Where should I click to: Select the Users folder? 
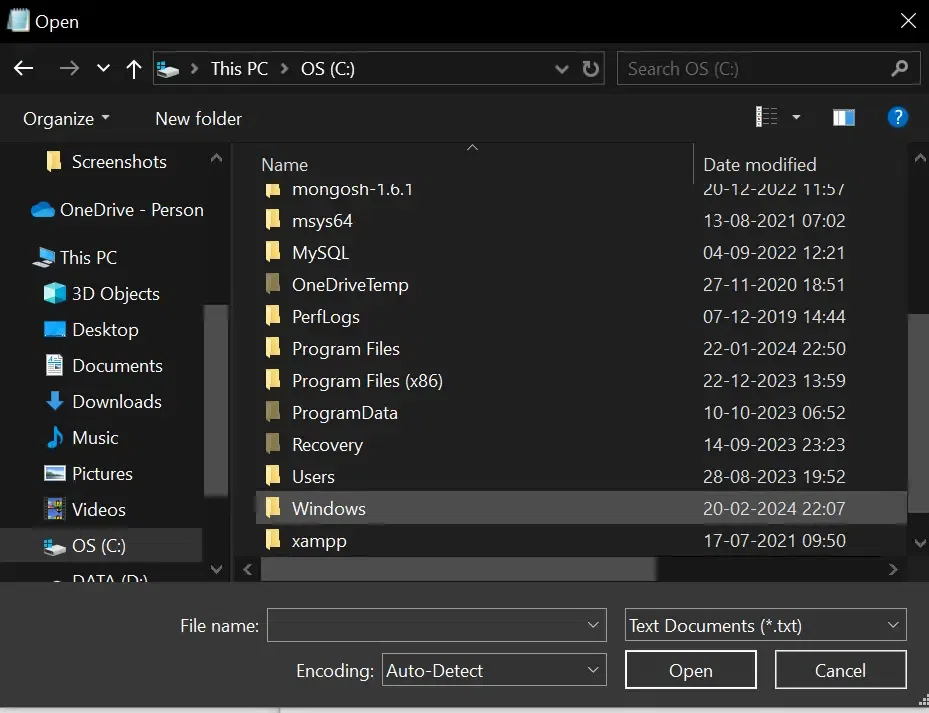(313, 477)
